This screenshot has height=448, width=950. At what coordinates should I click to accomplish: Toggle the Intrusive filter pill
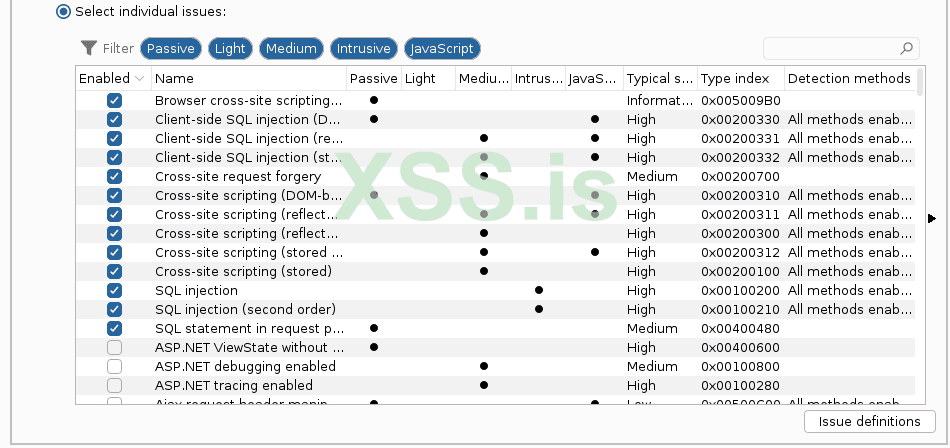(363, 48)
